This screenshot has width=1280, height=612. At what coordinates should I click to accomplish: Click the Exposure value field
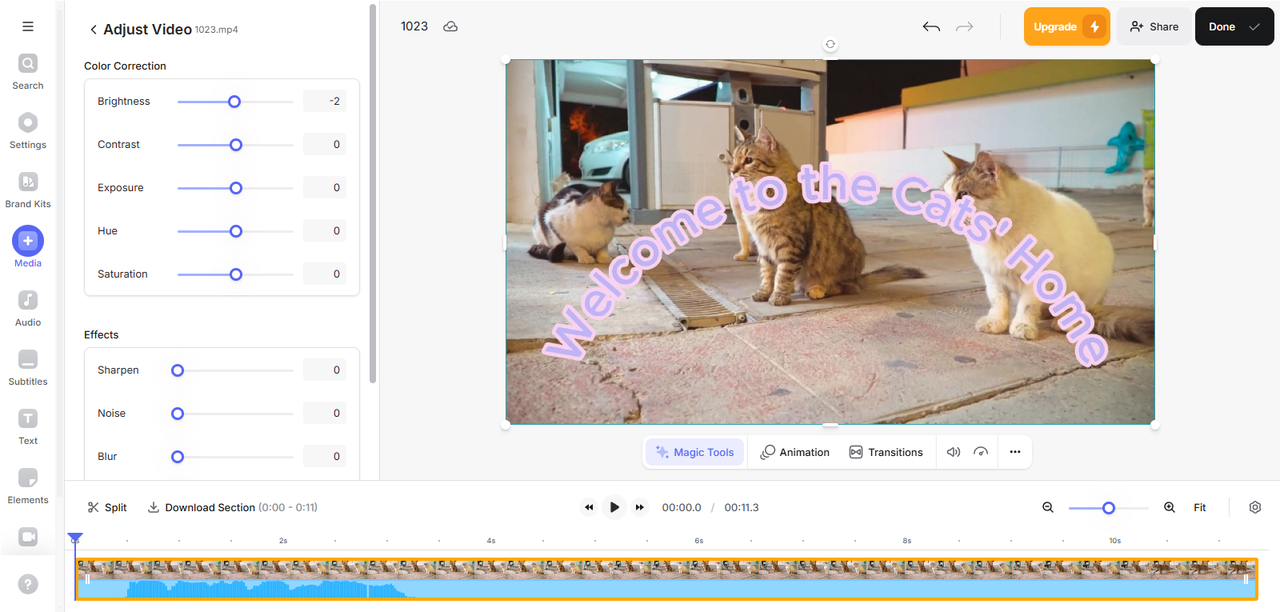click(325, 187)
